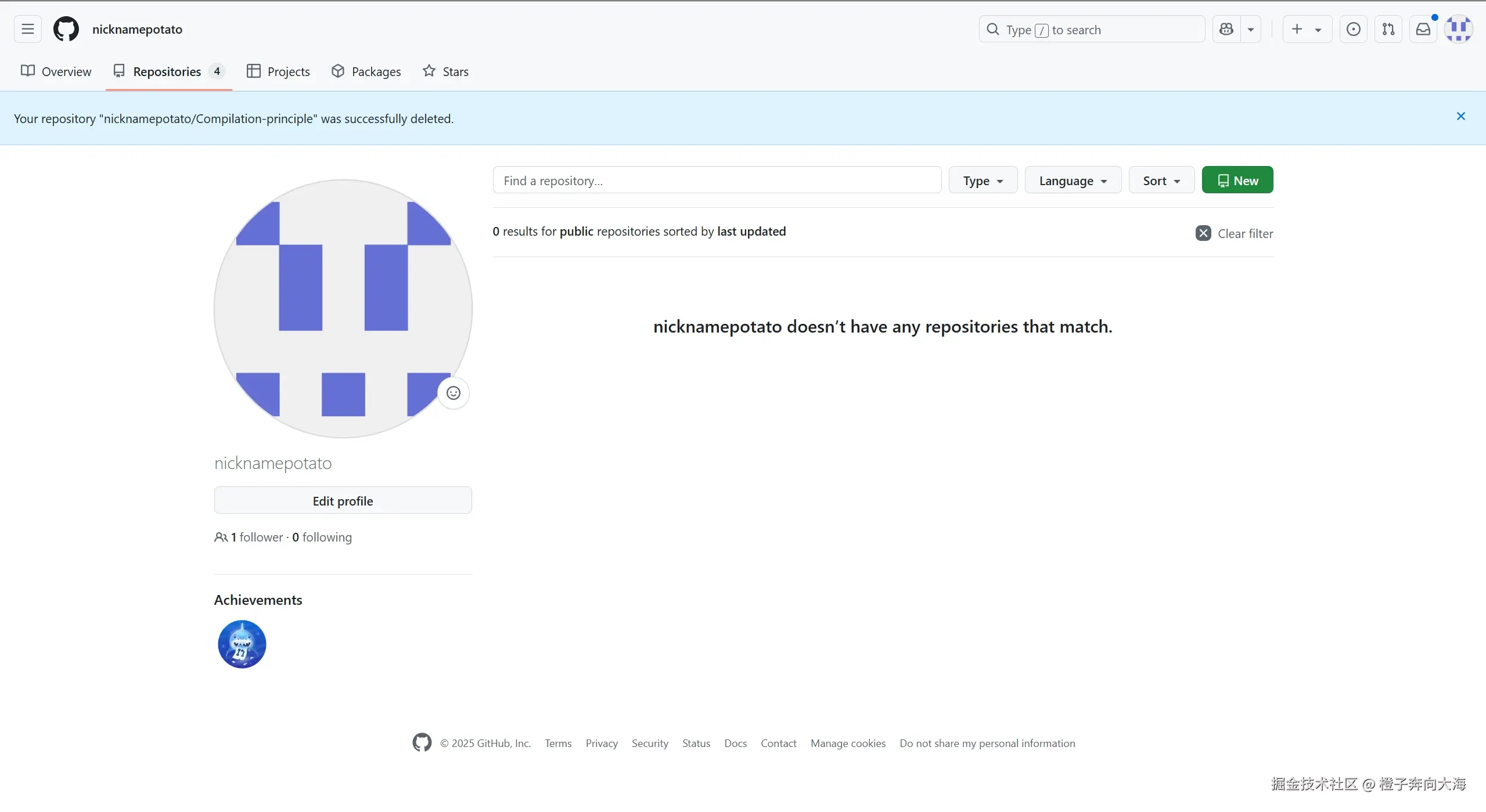Open the user avatar menu in header
This screenshot has height=812, width=1486.
[1458, 29]
